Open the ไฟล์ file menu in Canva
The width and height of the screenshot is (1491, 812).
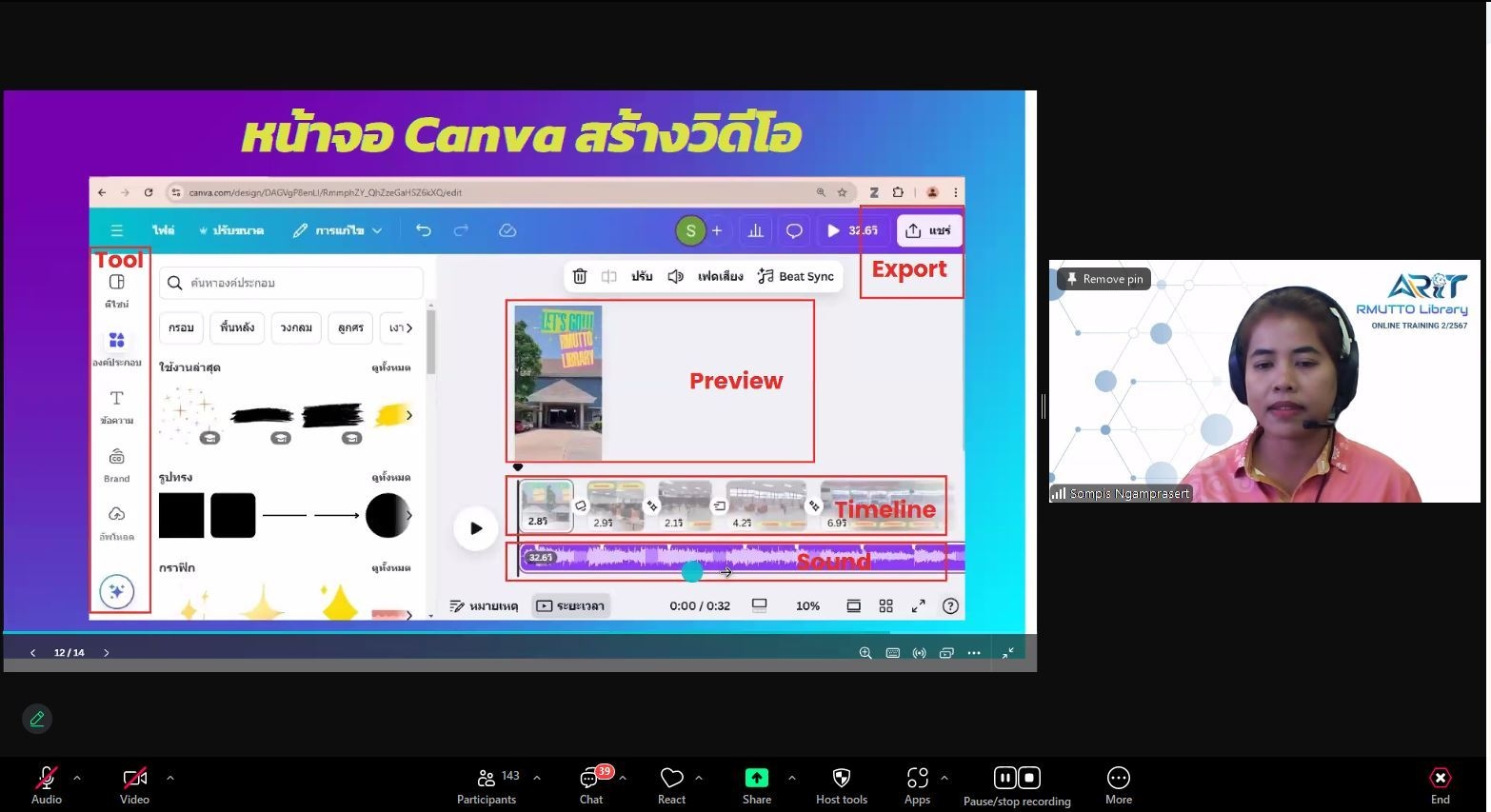[x=163, y=230]
